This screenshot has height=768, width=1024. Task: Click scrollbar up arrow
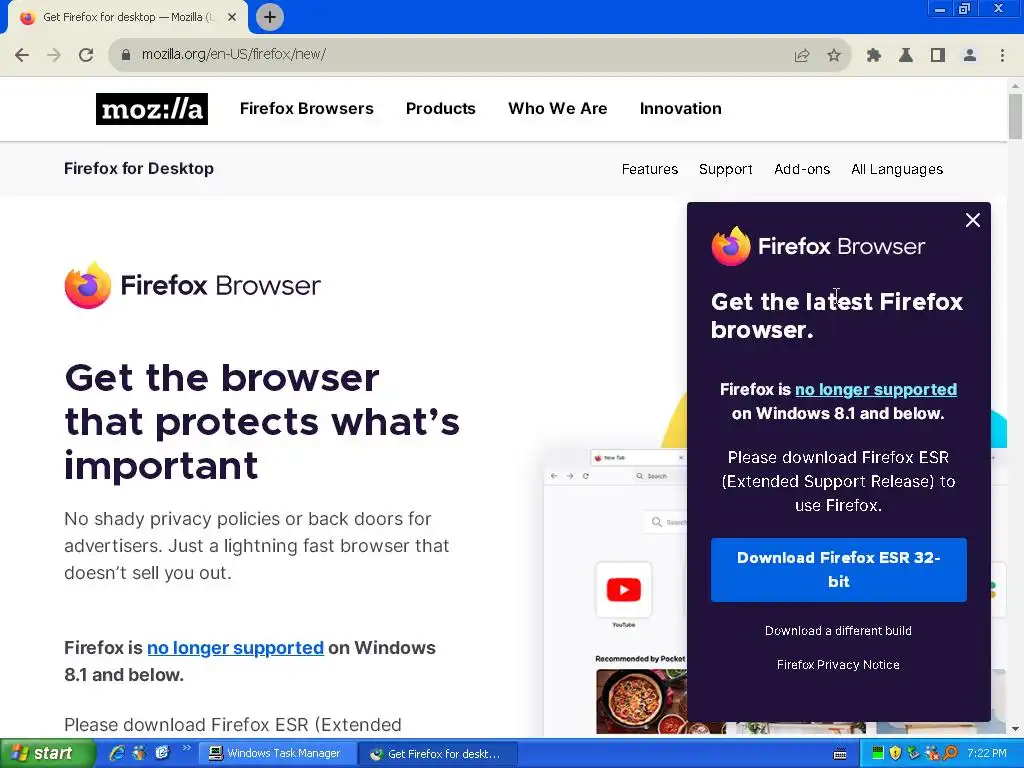click(1015, 86)
